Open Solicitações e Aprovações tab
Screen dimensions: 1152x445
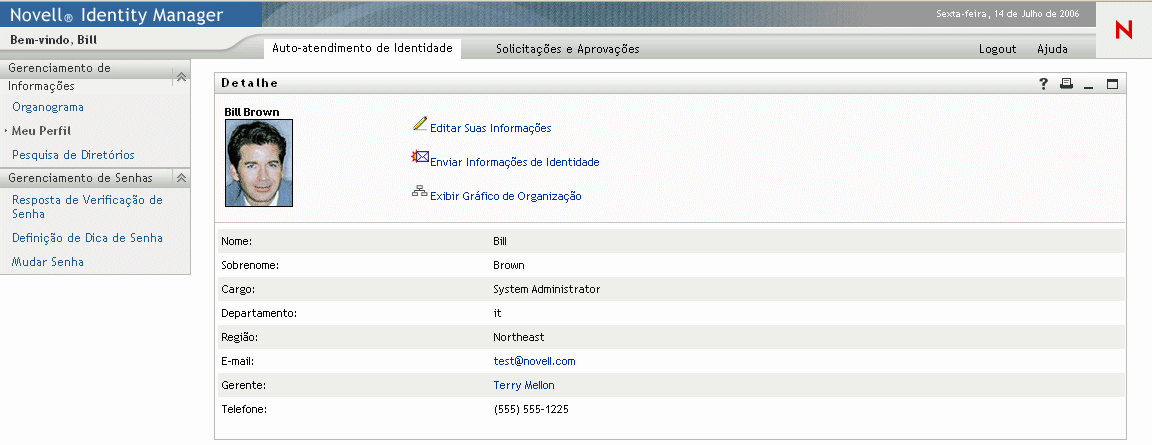point(567,49)
